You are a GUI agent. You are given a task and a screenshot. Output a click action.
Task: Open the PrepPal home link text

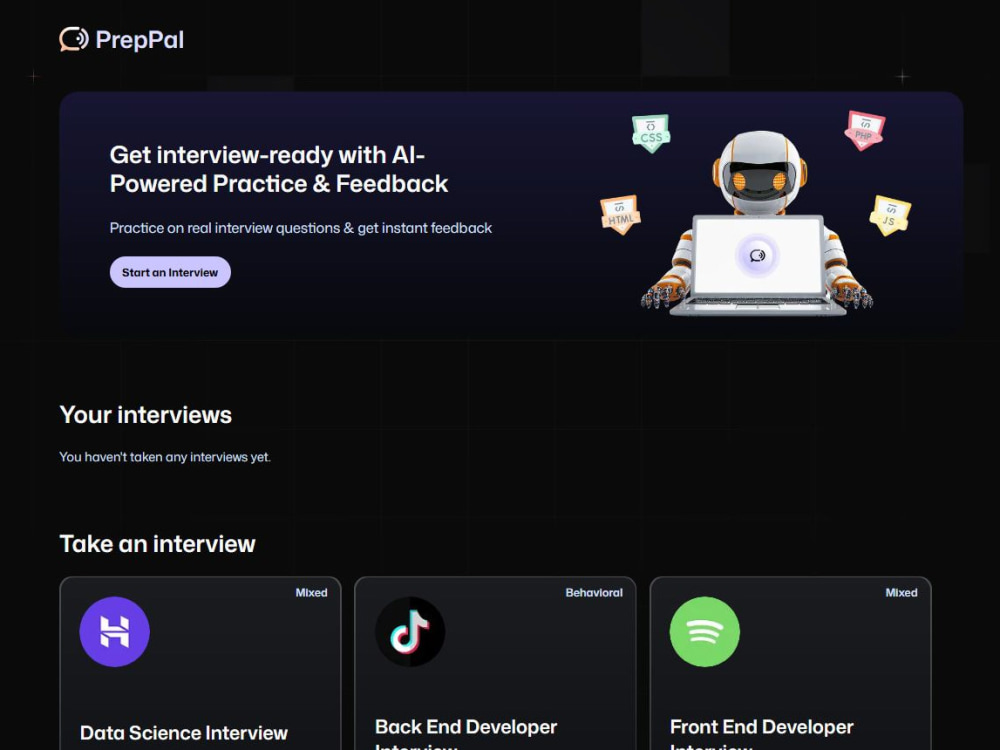140,40
